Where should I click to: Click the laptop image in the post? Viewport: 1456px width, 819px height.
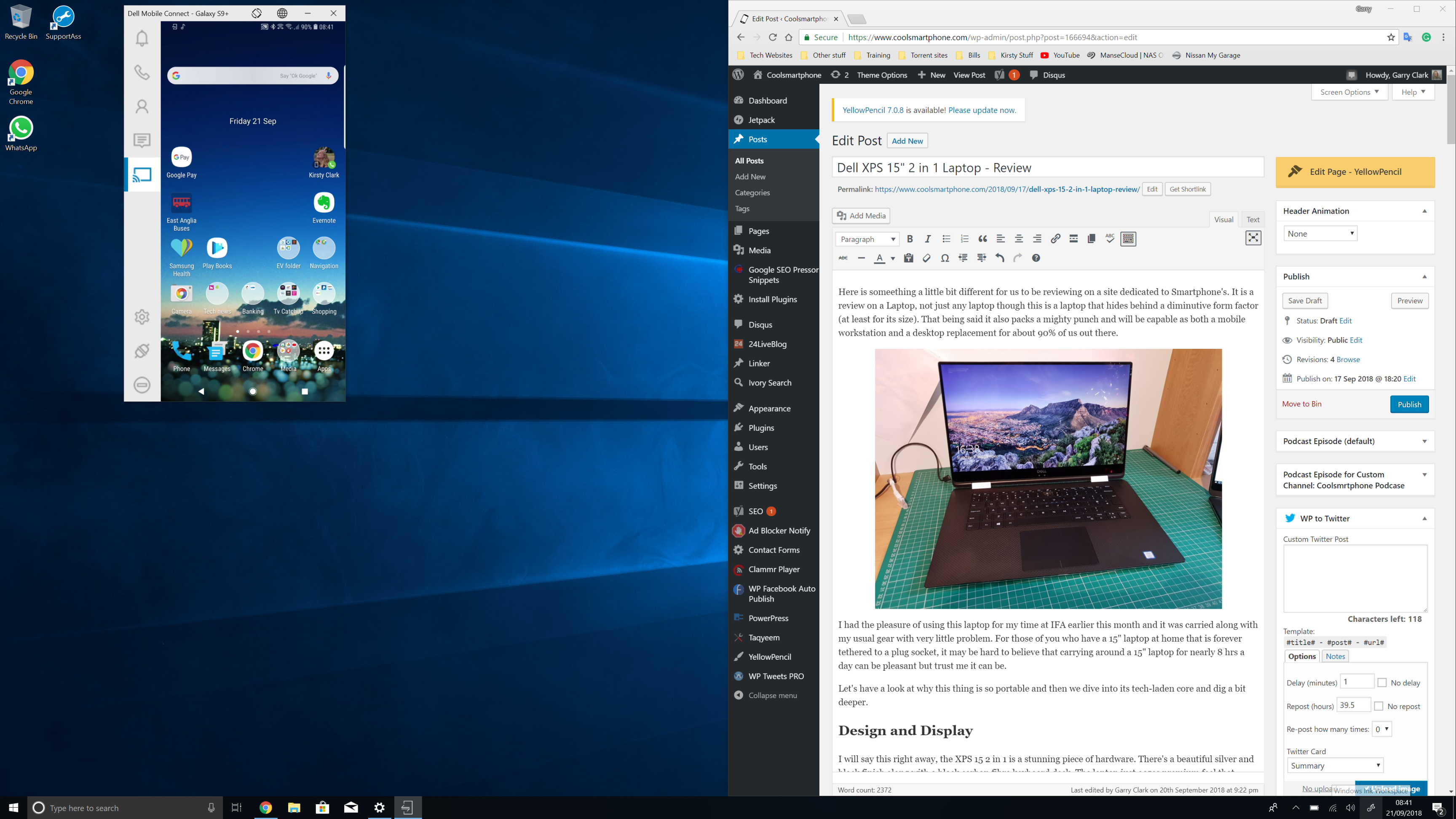point(1048,479)
